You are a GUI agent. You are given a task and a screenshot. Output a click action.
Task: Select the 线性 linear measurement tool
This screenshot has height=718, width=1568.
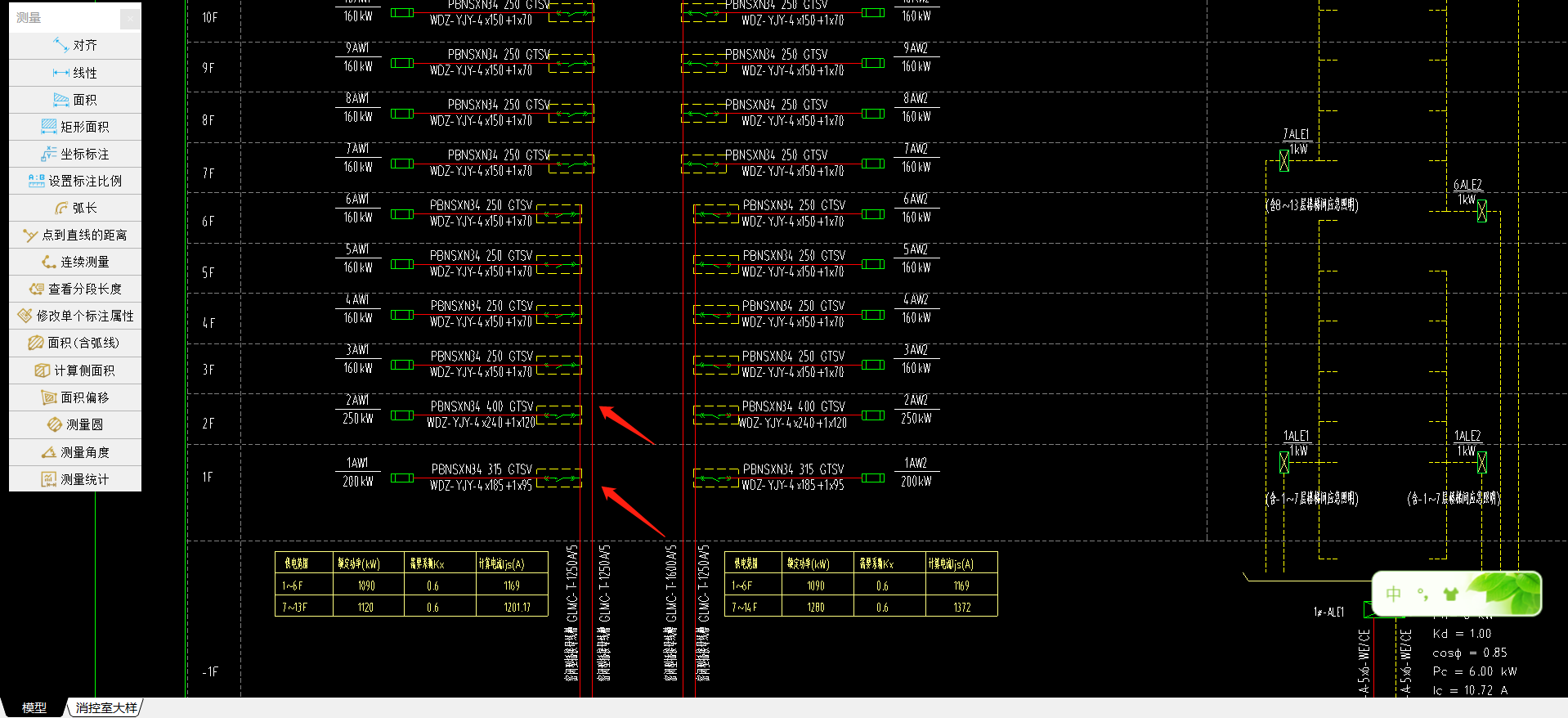pos(75,73)
